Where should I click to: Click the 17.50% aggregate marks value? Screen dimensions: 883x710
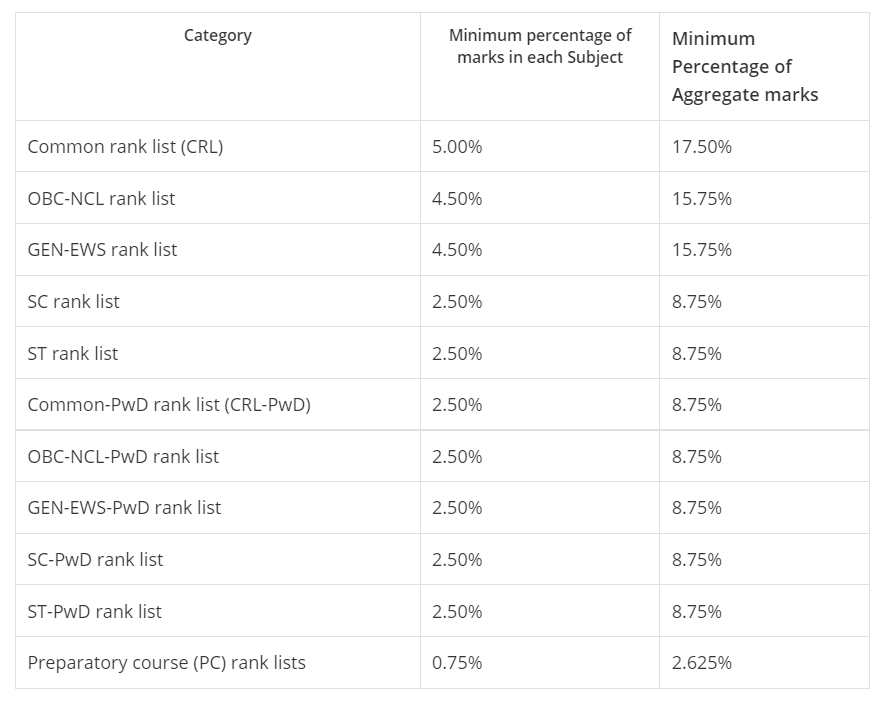pyautogui.click(x=702, y=147)
